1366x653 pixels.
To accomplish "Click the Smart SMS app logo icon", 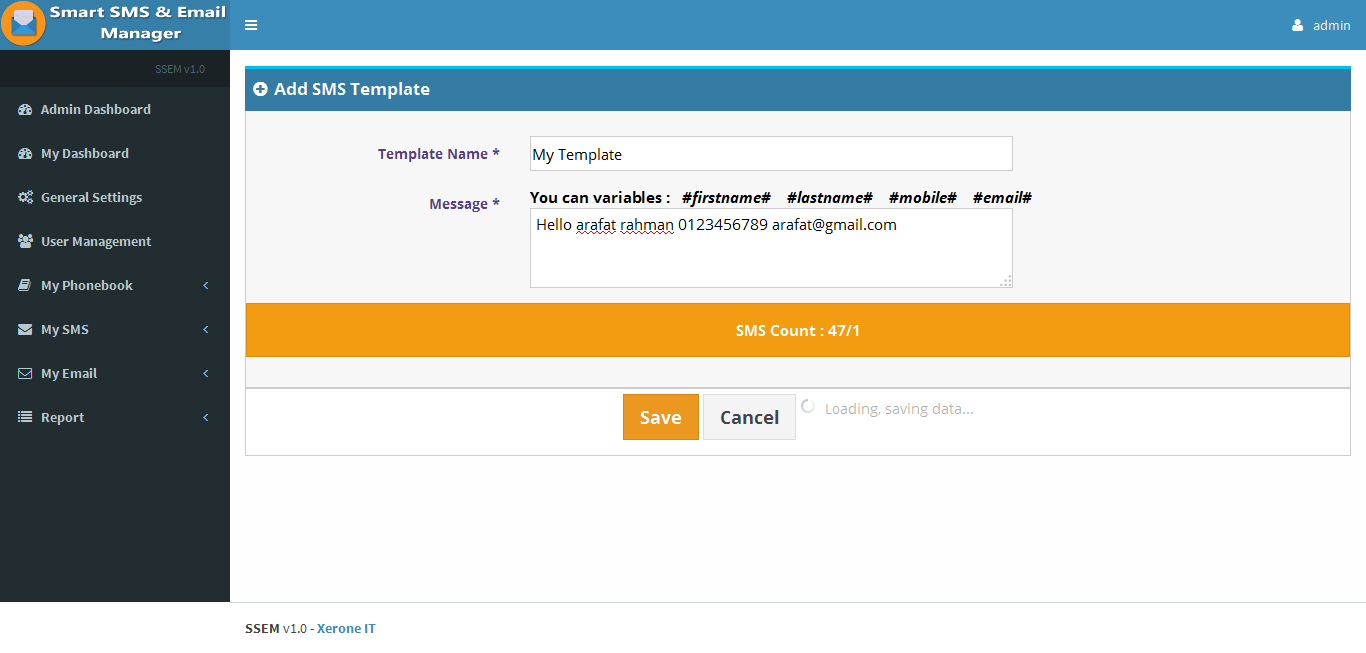I will coord(23,22).
